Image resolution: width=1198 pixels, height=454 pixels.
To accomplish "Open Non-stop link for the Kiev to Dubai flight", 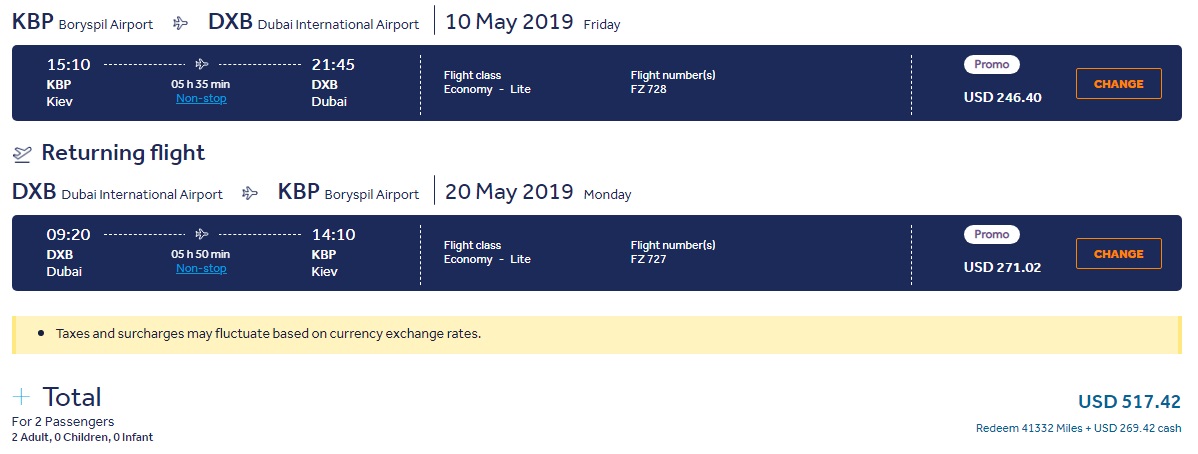I will [201, 99].
